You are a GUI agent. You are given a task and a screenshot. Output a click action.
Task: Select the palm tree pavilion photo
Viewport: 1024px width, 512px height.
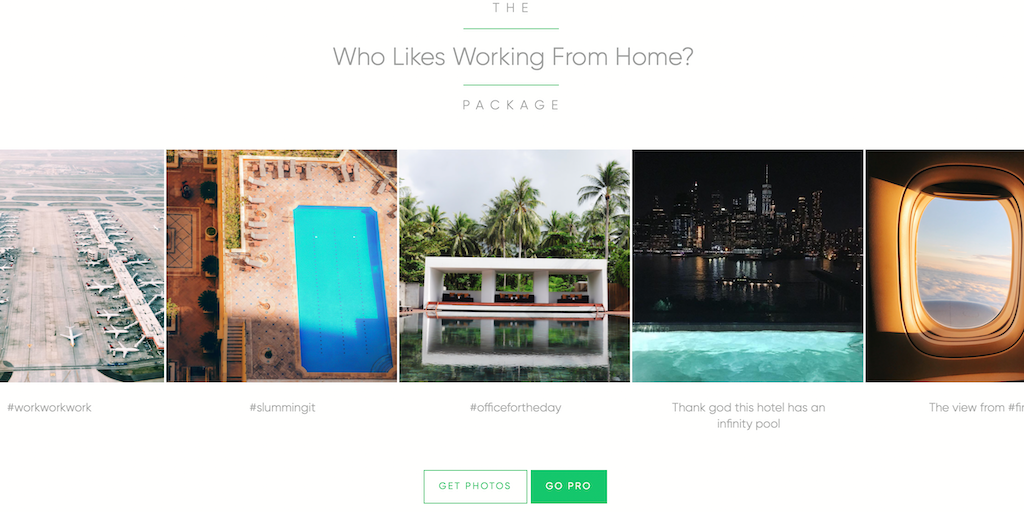click(x=515, y=266)
